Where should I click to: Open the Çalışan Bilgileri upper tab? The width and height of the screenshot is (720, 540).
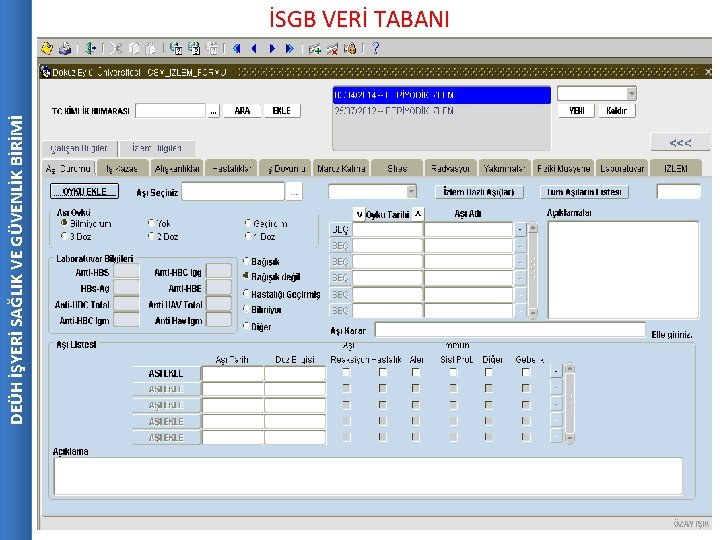coord(79,148)
